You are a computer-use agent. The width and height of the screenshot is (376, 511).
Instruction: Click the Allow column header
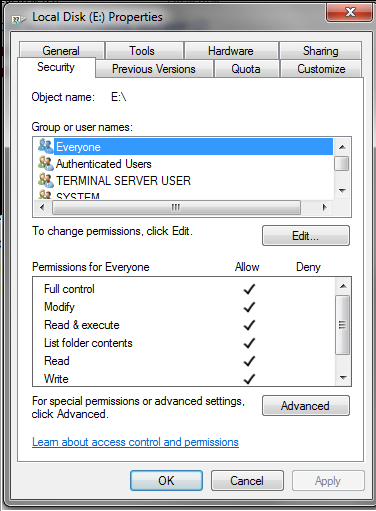click(247, 267)
